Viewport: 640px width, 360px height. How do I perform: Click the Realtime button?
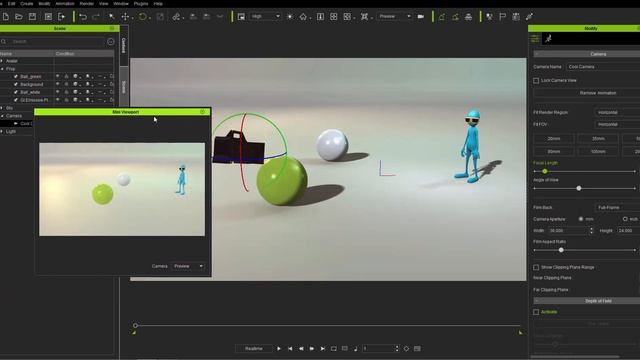(253, 349)
